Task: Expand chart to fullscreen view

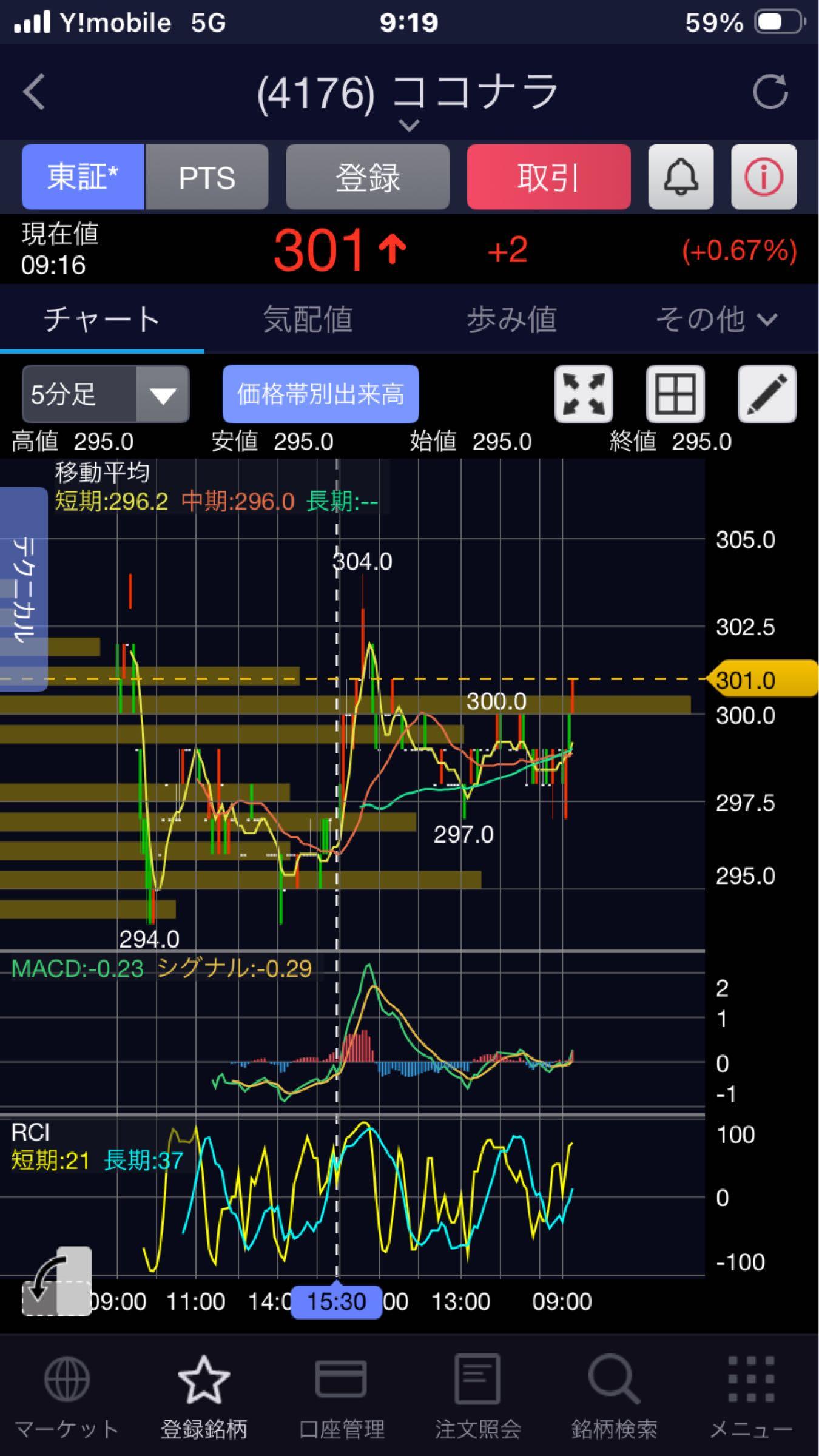Action: [x=583, y=394]
